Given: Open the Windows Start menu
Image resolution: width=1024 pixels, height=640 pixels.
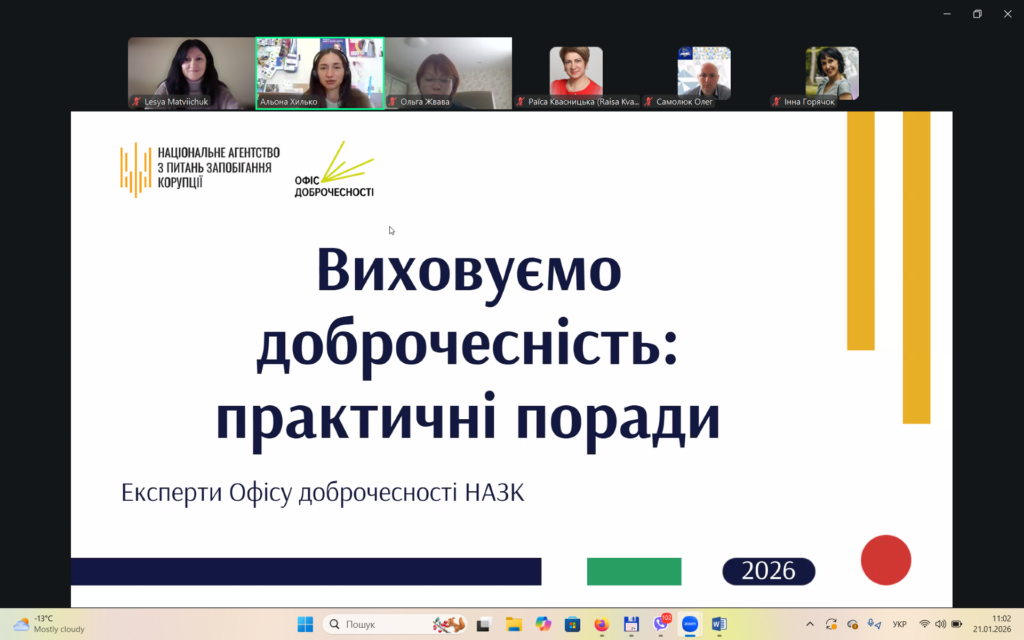Looking at the screenshot, I should (305, 624).
